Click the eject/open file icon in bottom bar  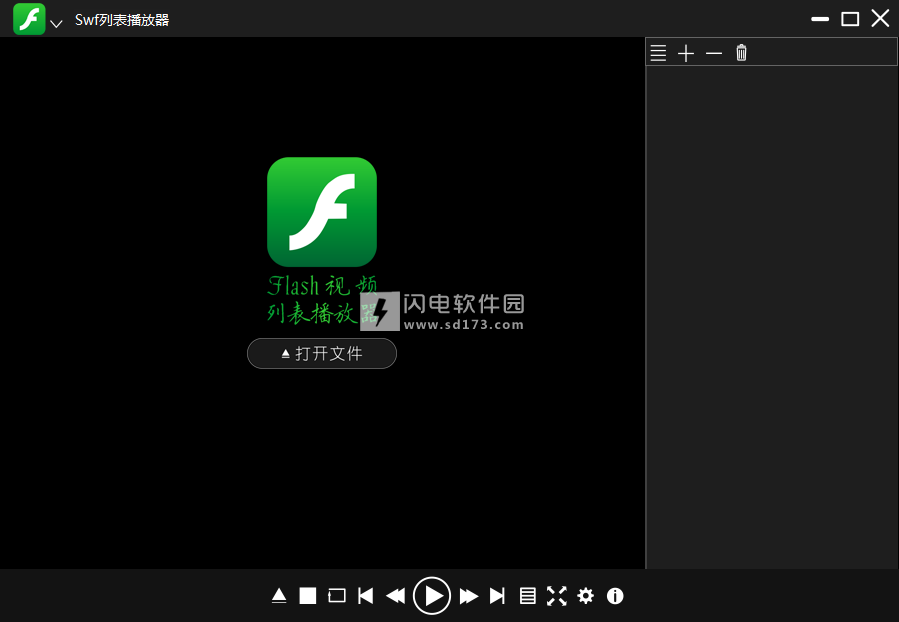click(x=279, y=596)
